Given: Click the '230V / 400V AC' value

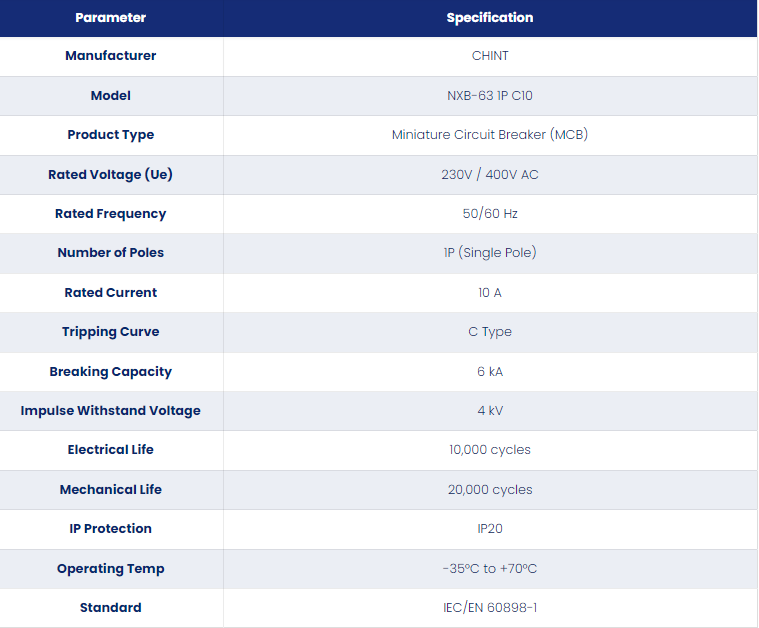Looking at the screenshot, I should [490, 174].
